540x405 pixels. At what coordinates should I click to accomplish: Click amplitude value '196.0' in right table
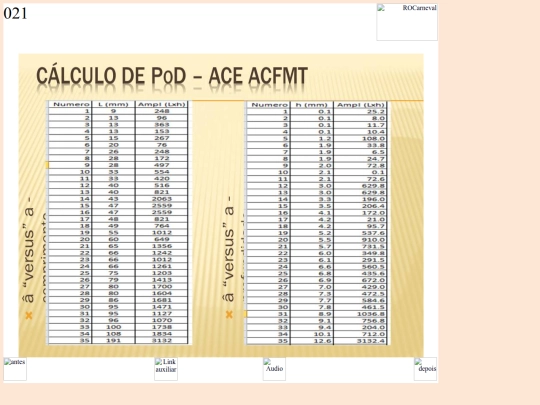coord(373,199)
